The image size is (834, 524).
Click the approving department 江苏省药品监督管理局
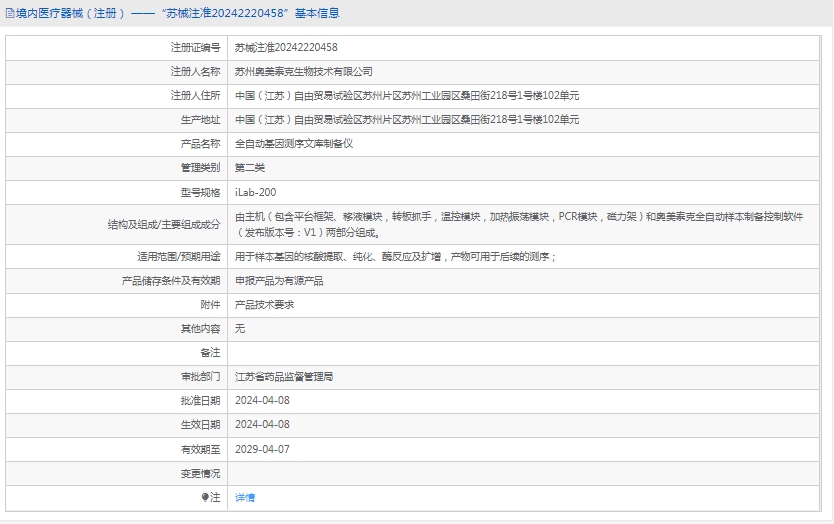pos(284,377)
